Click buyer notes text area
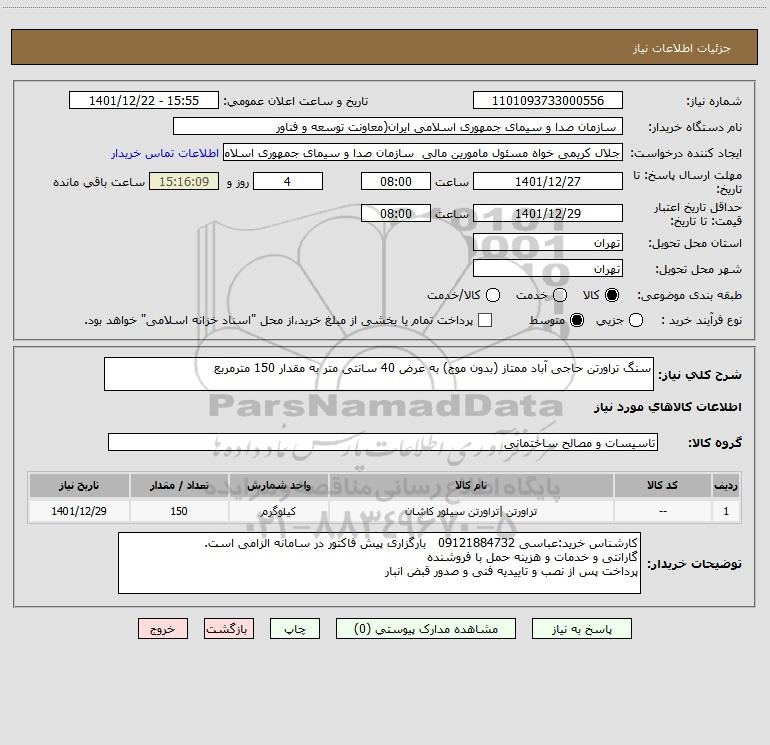Image resolution: width=770 pixels, height=745 pixels. [x=380, y=563]
